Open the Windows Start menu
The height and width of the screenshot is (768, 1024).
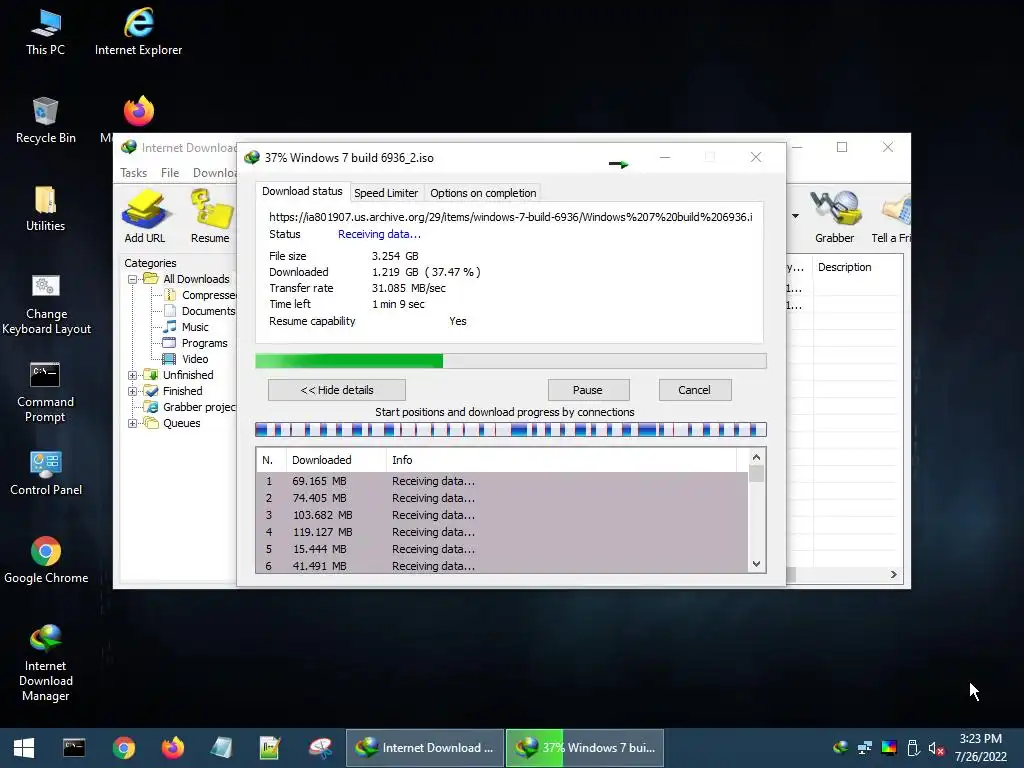(x=24, y=748)
